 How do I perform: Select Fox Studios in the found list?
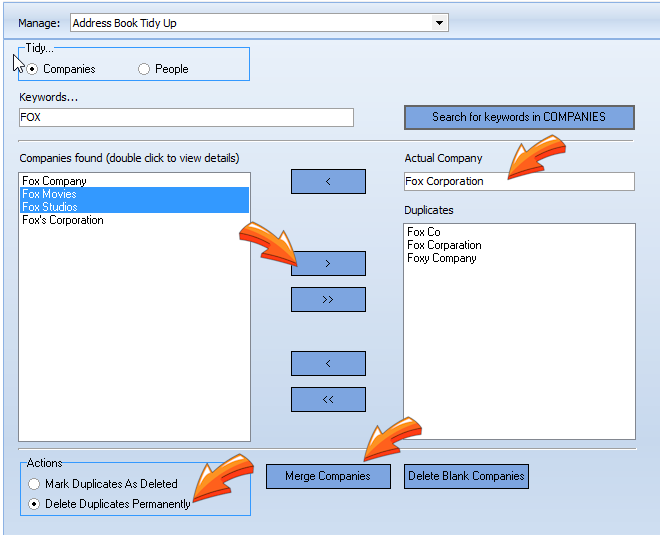pos(49,207)
